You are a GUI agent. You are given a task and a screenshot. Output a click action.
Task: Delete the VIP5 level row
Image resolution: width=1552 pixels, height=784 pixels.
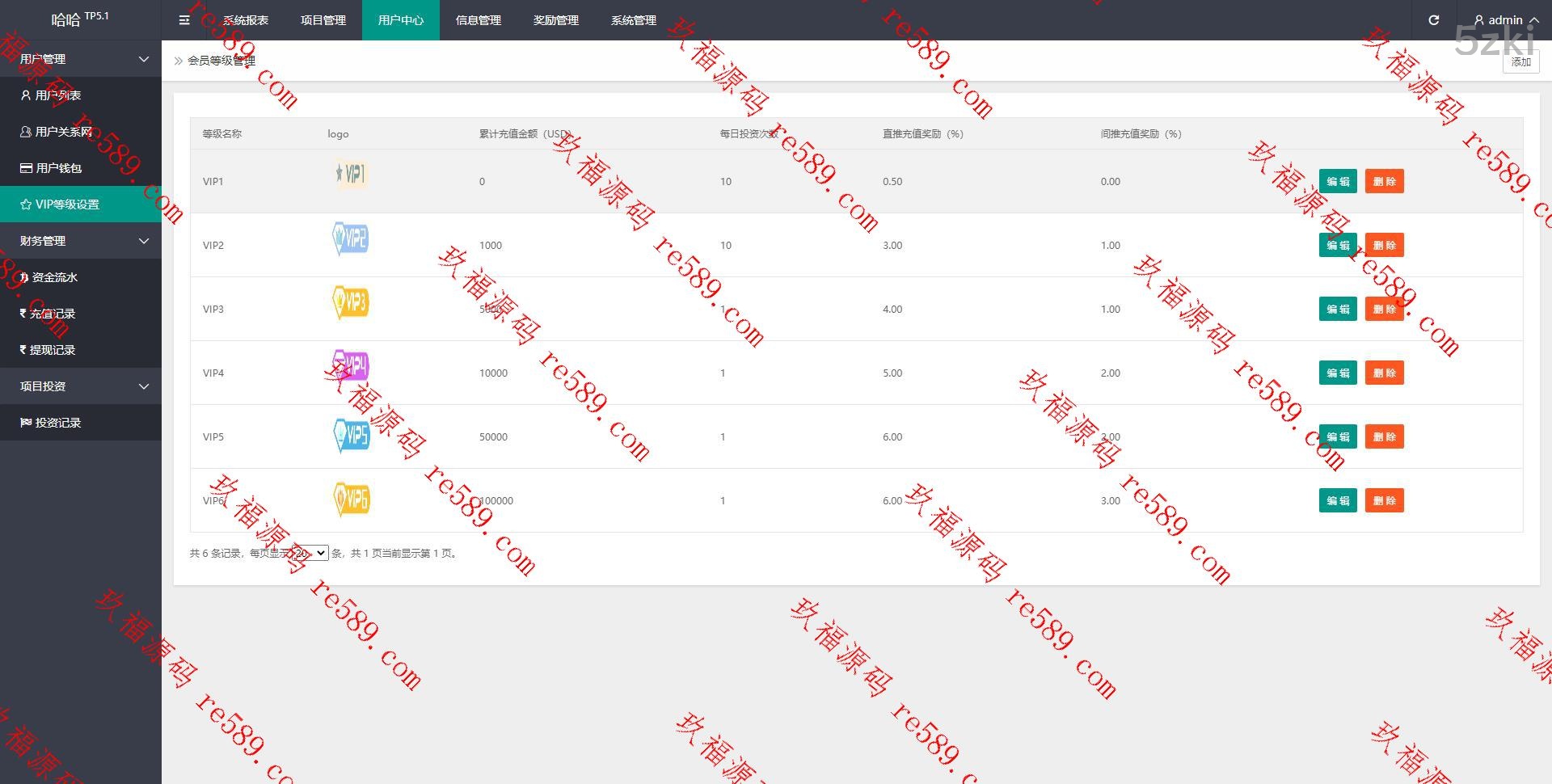[x=1385, y=436]
